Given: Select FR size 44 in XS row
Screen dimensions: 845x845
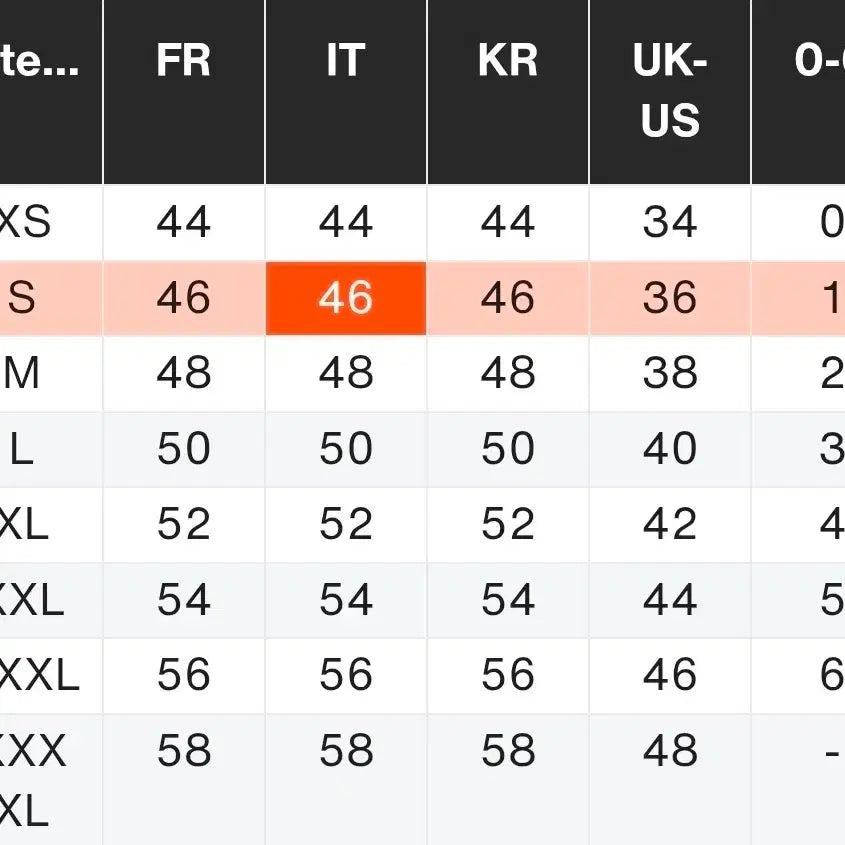Looking at the screenshot, I should click(x=184, y=222).
